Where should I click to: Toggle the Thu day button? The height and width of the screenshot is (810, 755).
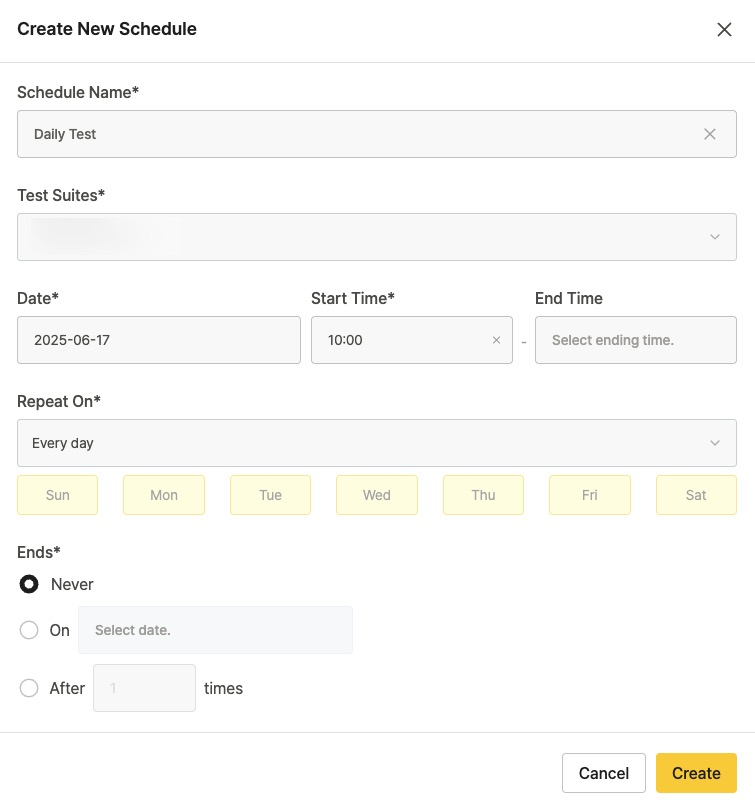click(x=483, y=495)
